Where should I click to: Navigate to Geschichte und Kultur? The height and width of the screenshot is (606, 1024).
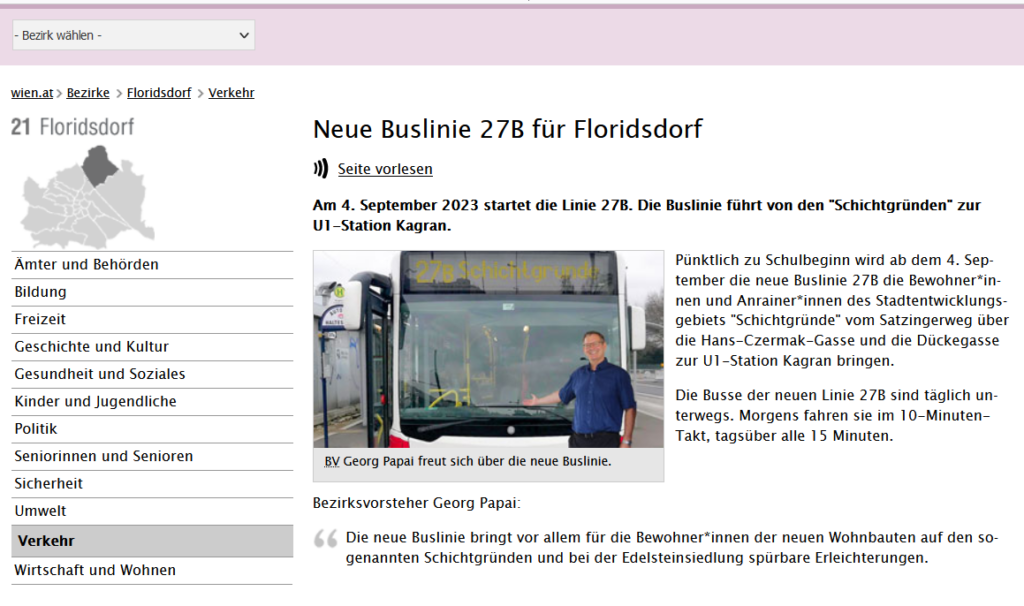(91, 347)
